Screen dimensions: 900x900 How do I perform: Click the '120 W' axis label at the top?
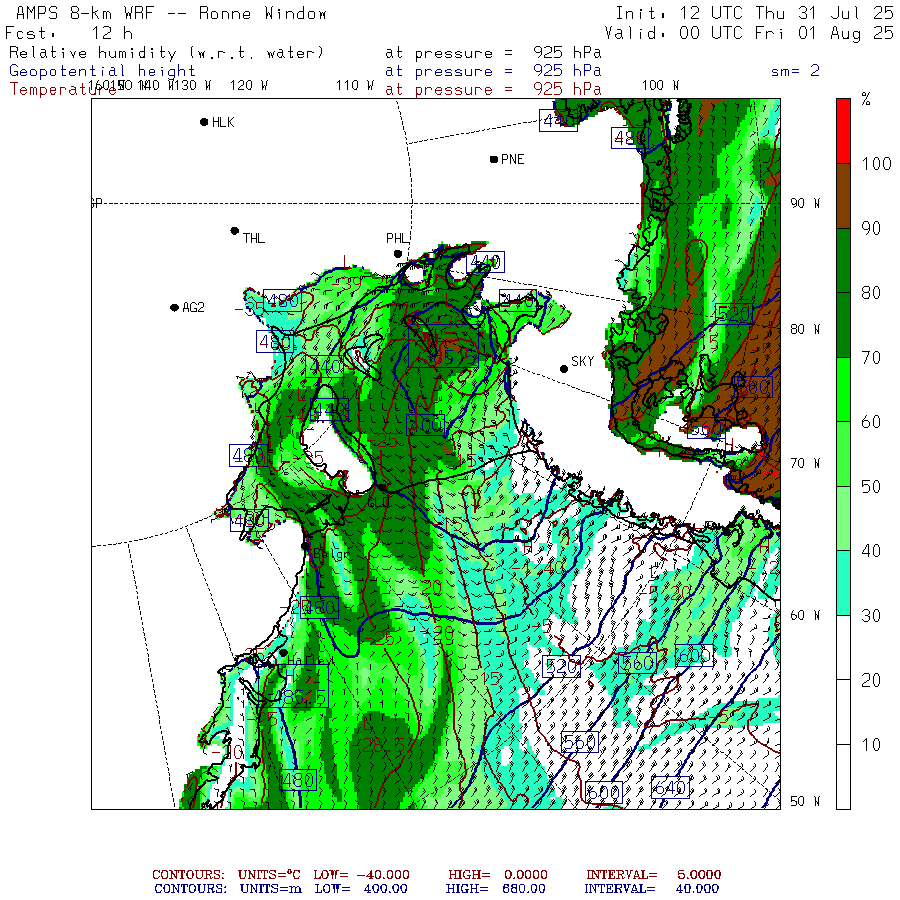249,85
